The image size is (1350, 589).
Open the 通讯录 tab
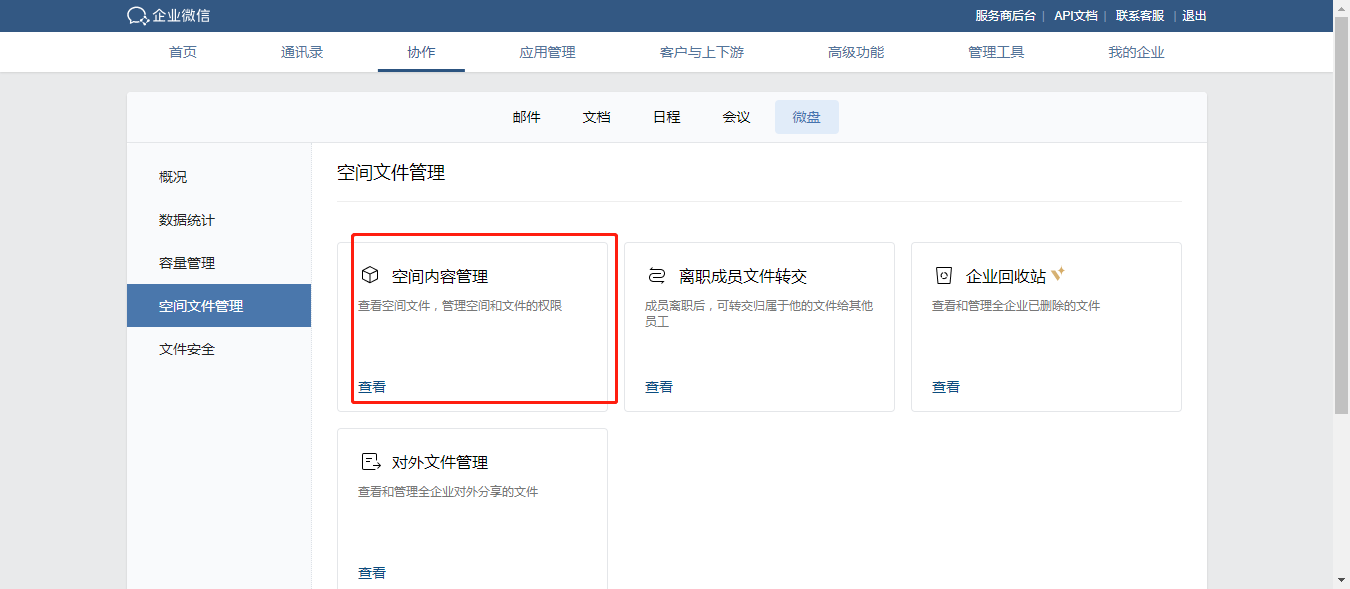click(302, 52)
